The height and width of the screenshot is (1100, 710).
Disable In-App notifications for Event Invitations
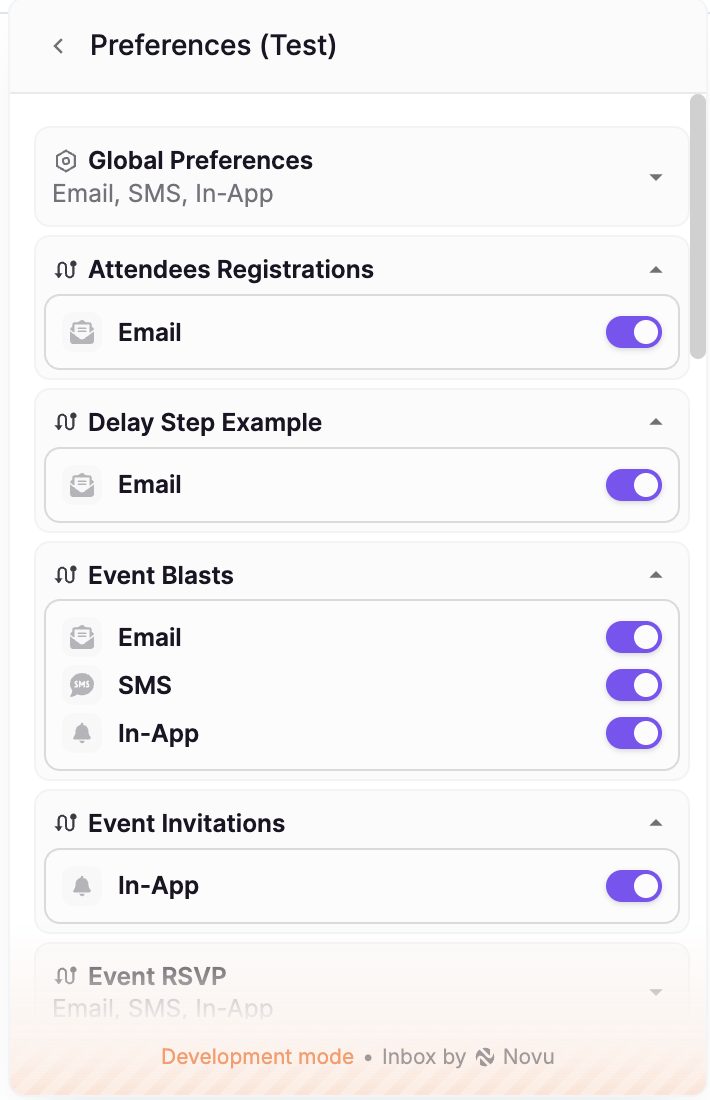pos(633,885)
